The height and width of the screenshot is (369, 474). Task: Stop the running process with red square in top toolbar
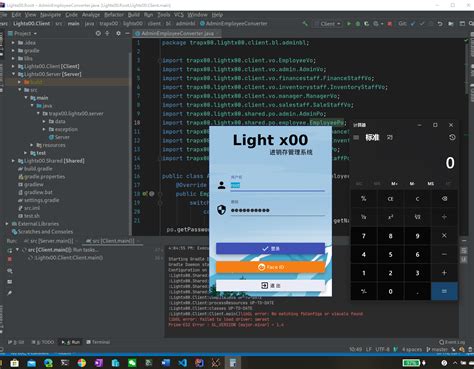pos(389,24)
